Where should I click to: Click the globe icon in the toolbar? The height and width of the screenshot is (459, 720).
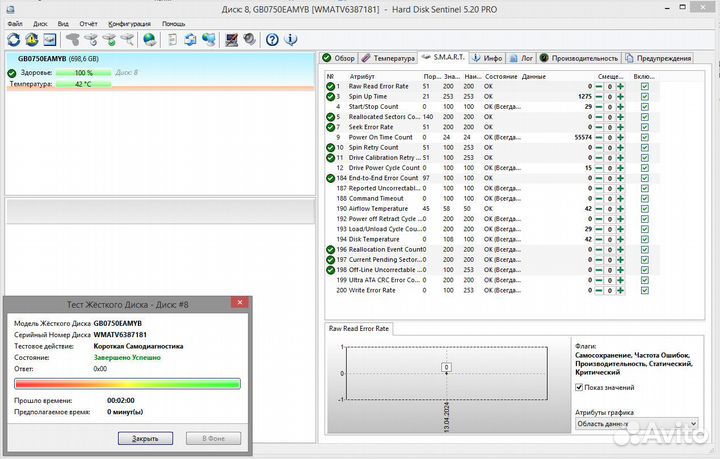point(149,40)
